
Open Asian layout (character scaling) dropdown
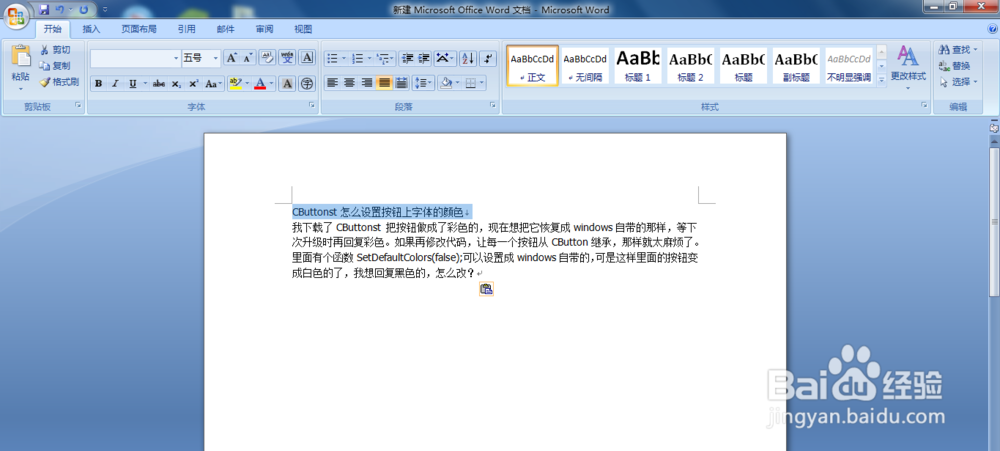coord(445,59)
